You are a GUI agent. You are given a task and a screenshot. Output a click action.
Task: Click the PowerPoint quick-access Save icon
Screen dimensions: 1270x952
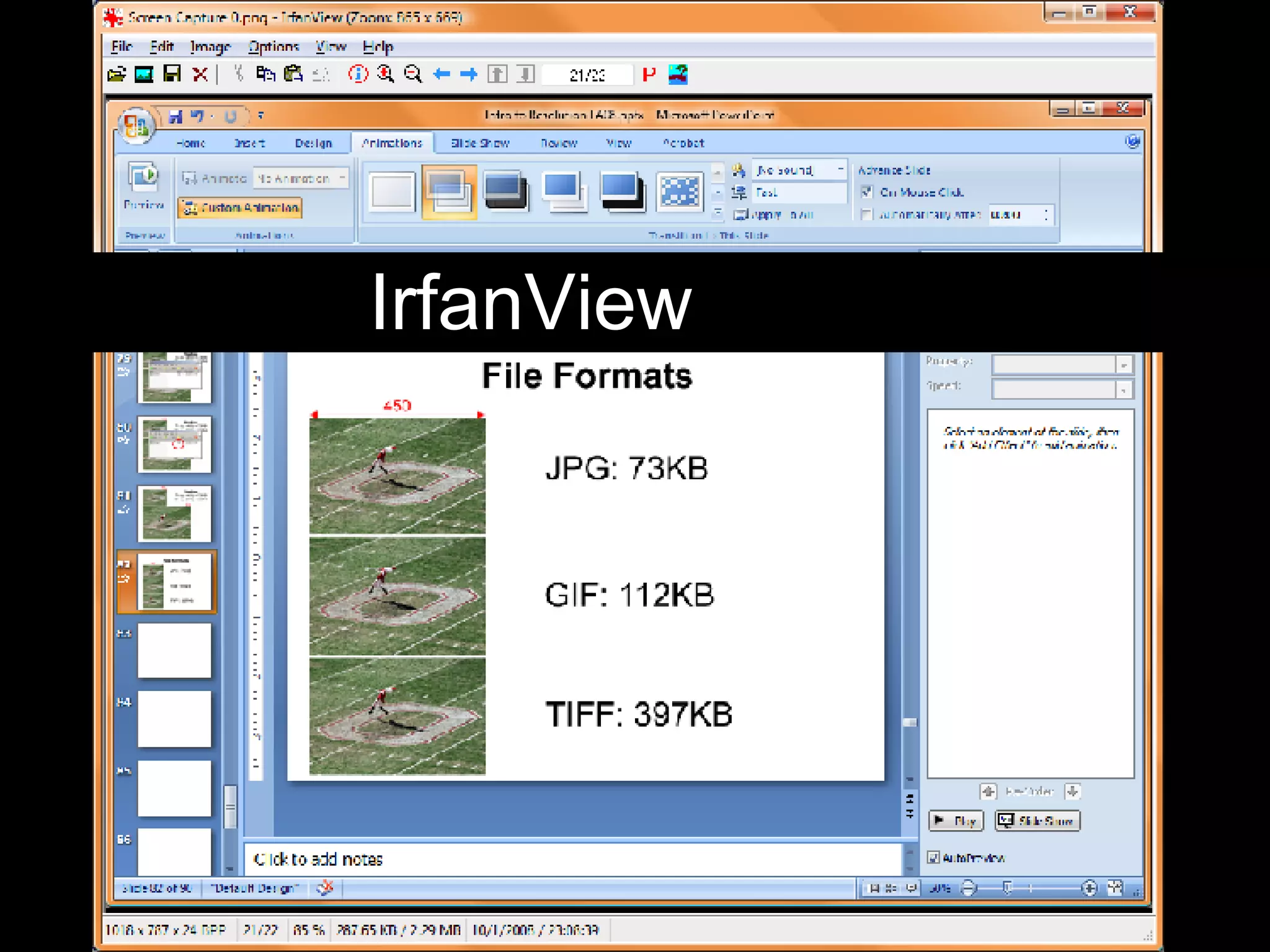175,117
